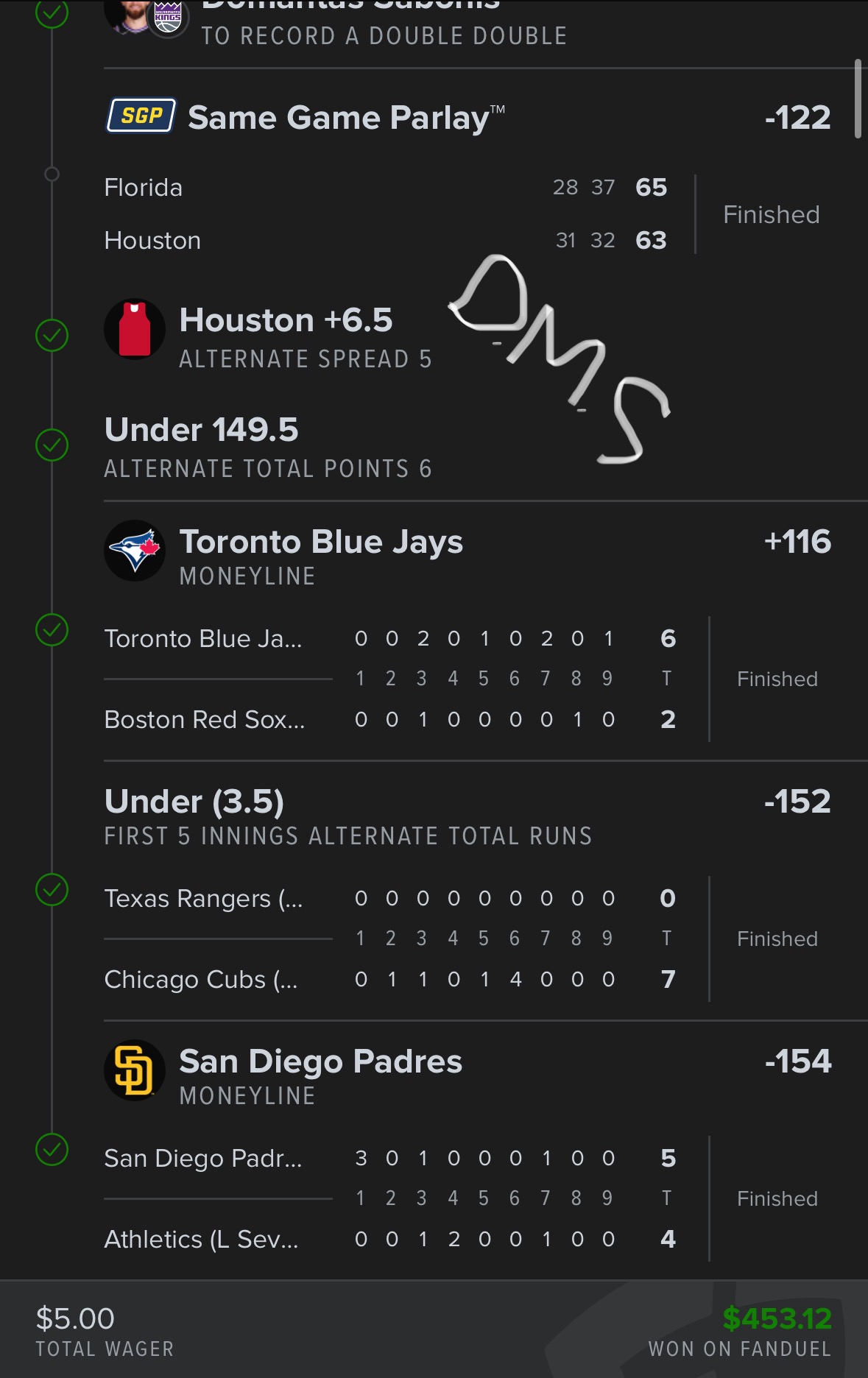Tap green checkmark beside Houston +6.5

click(52, 336)
